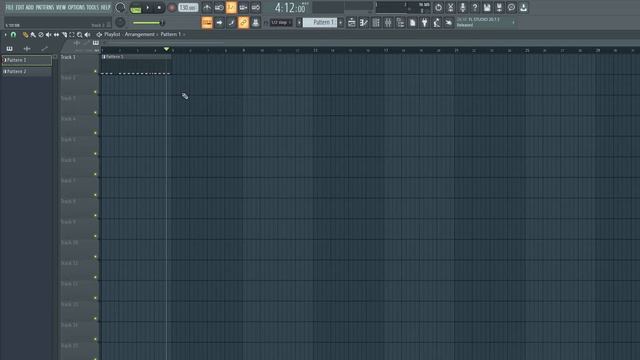Image resolution: width=640 pixels, height=360 pixels.
Task: Click the Stop button
Action: (159, 8)
